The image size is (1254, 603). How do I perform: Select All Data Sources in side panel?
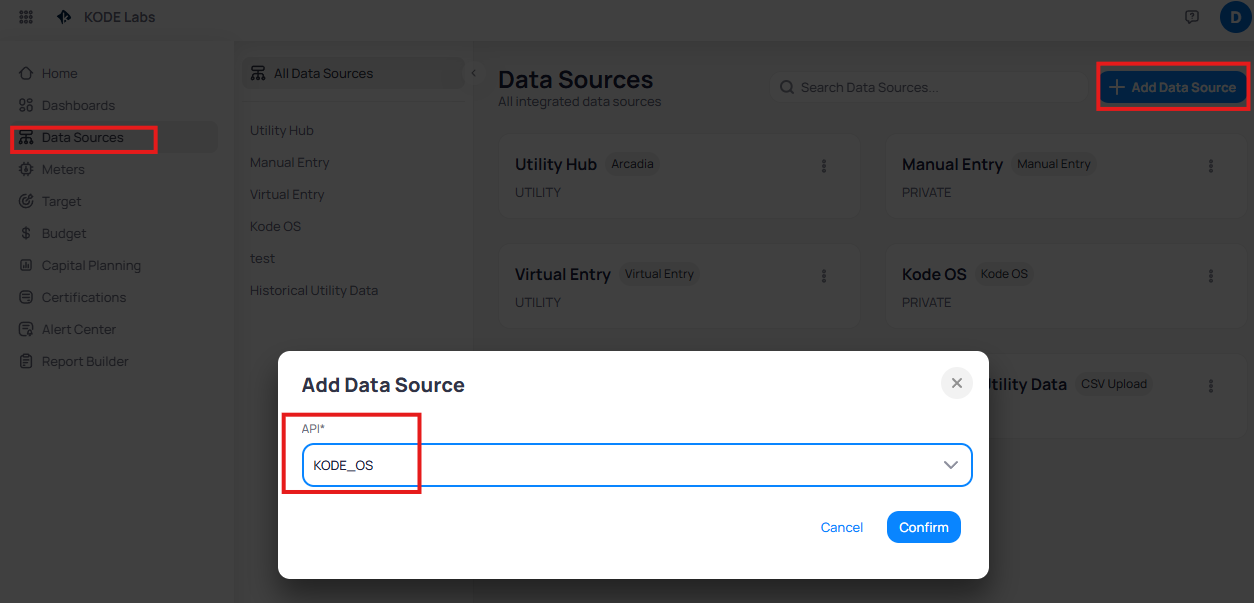point(354,73)
